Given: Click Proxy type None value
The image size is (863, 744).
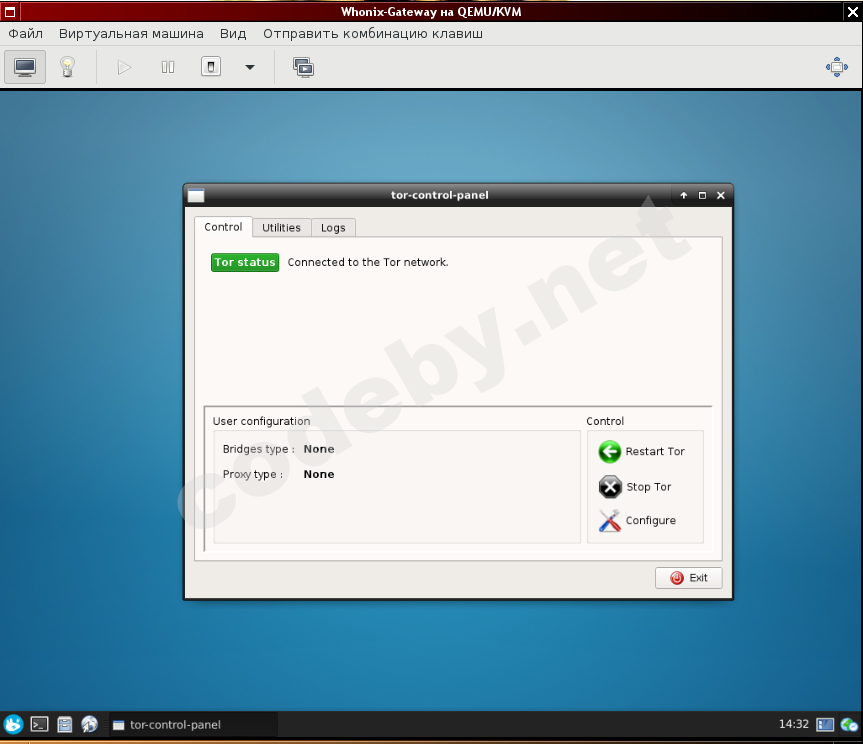Looking at the screenshot, I should [x=319, y=474].
